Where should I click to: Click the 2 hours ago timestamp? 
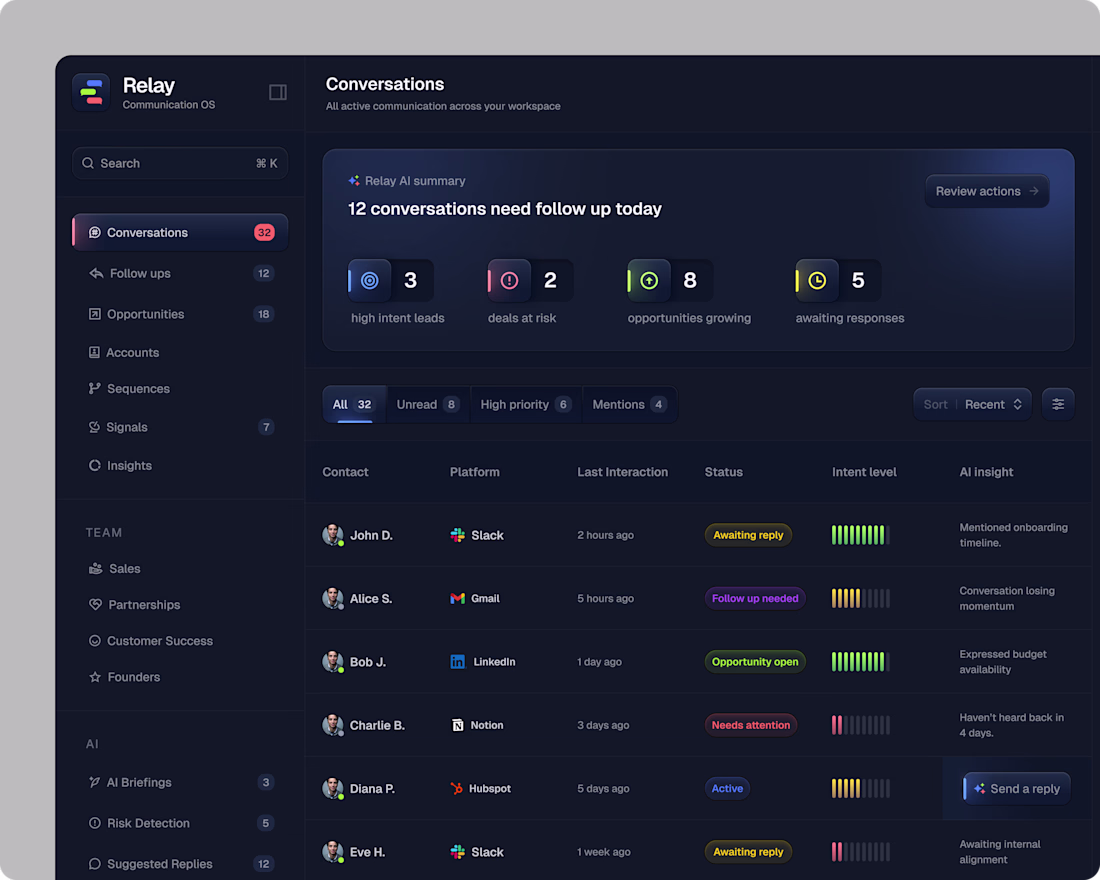coord(605,535)
